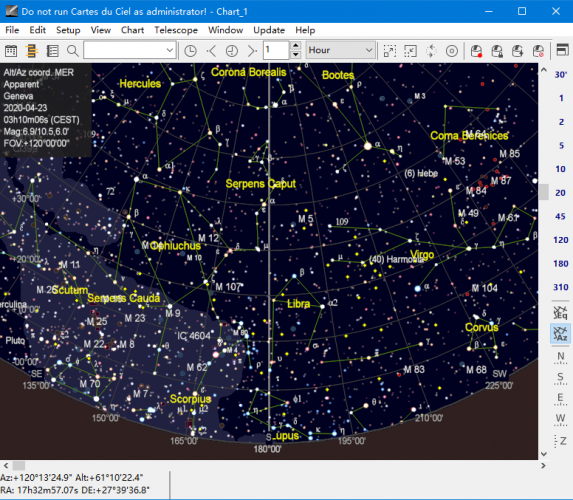Image resolution: width=573 pixels, height=500 pixels.
Task: Open the Chart menu
Action: tap(132, 30)
